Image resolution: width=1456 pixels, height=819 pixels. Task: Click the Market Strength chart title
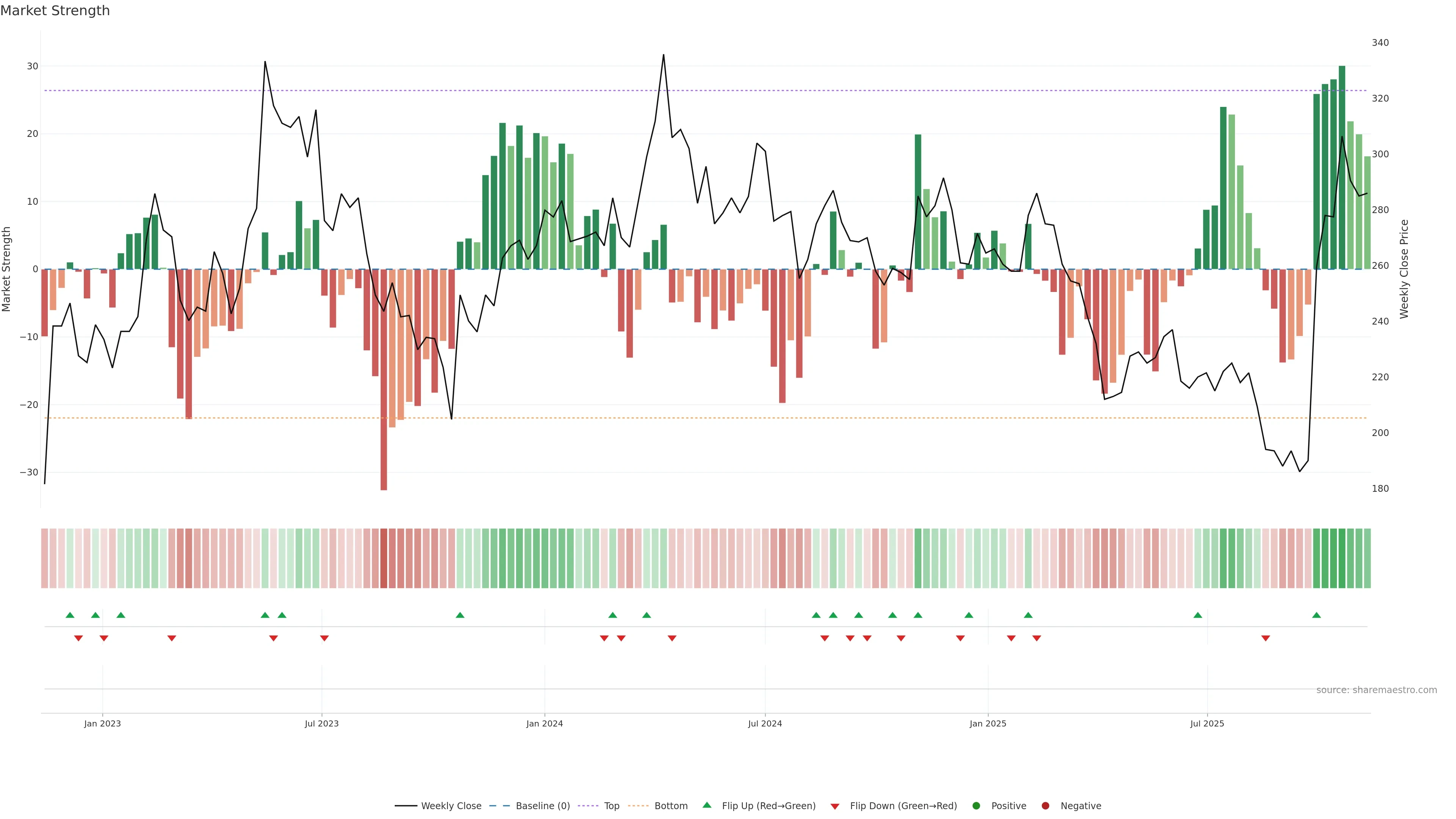coord(55,11)
